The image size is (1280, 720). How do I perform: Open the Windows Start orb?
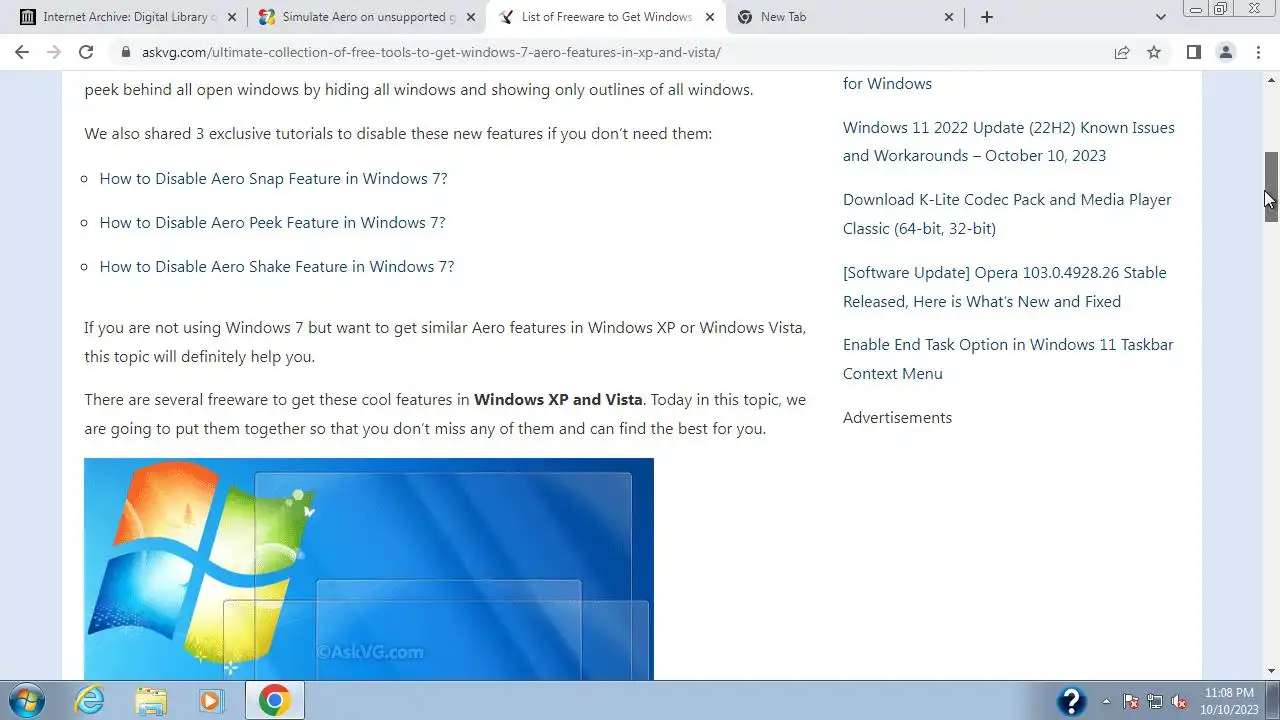(x=25, y=700)
